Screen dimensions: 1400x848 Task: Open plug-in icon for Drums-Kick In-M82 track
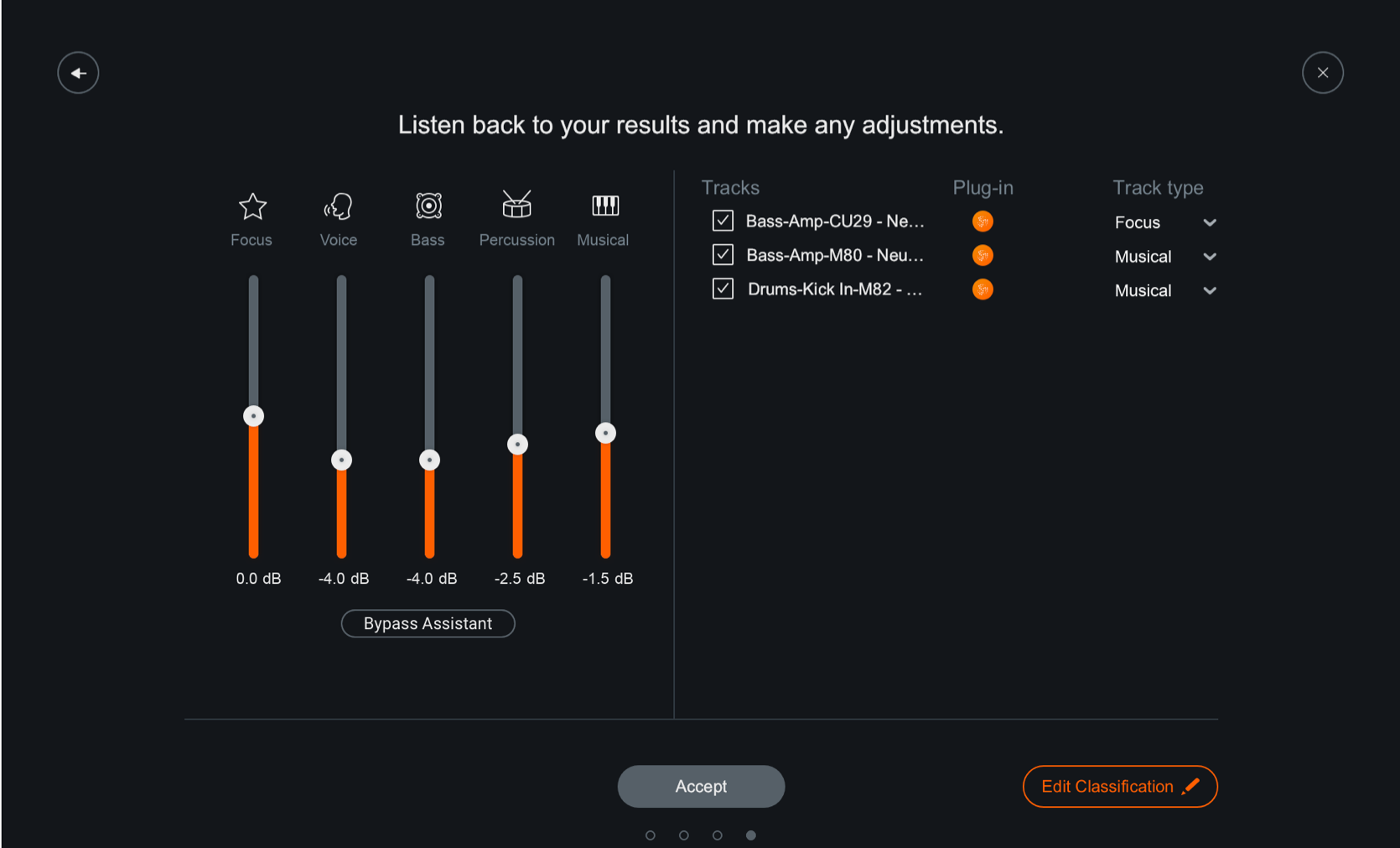983,289
